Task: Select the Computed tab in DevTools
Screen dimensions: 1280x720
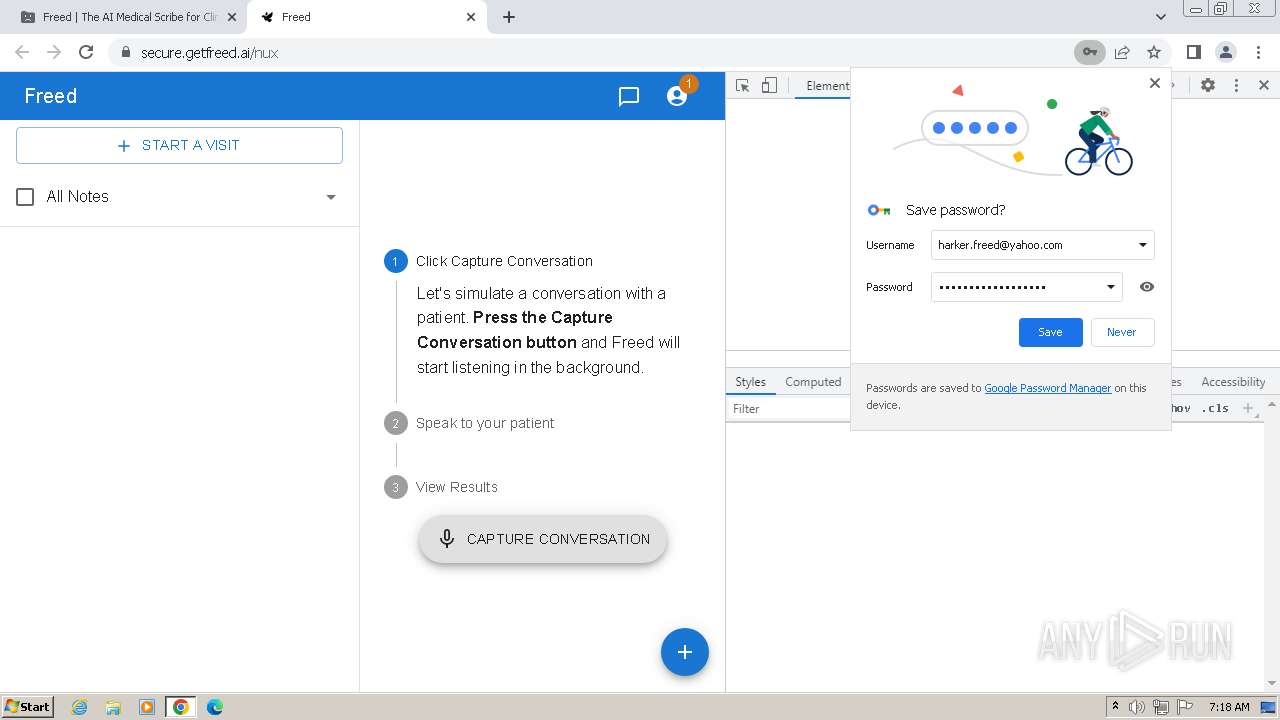Action: [x=813, y=382]
